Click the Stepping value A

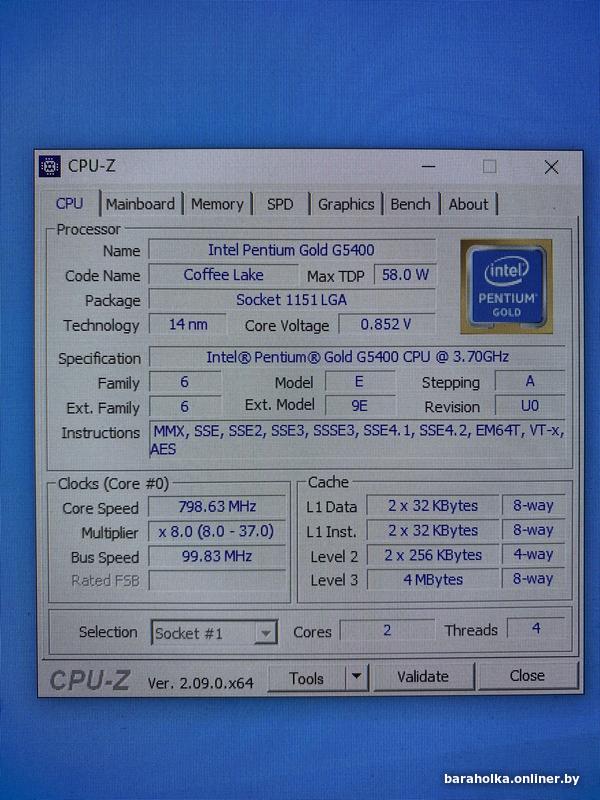[x=530, y=381]
